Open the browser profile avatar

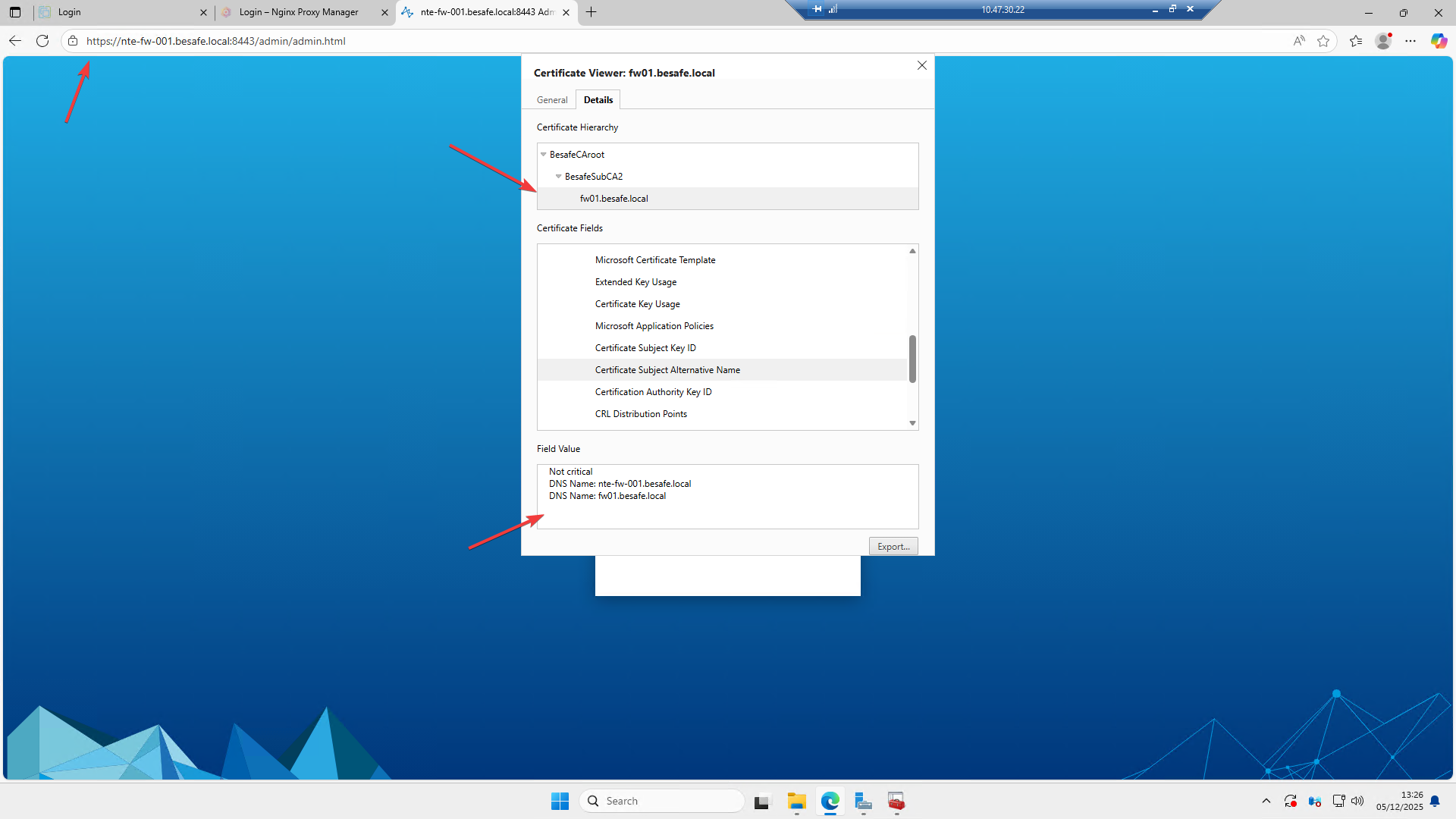pyautogui.click(x=1383, y=41)
